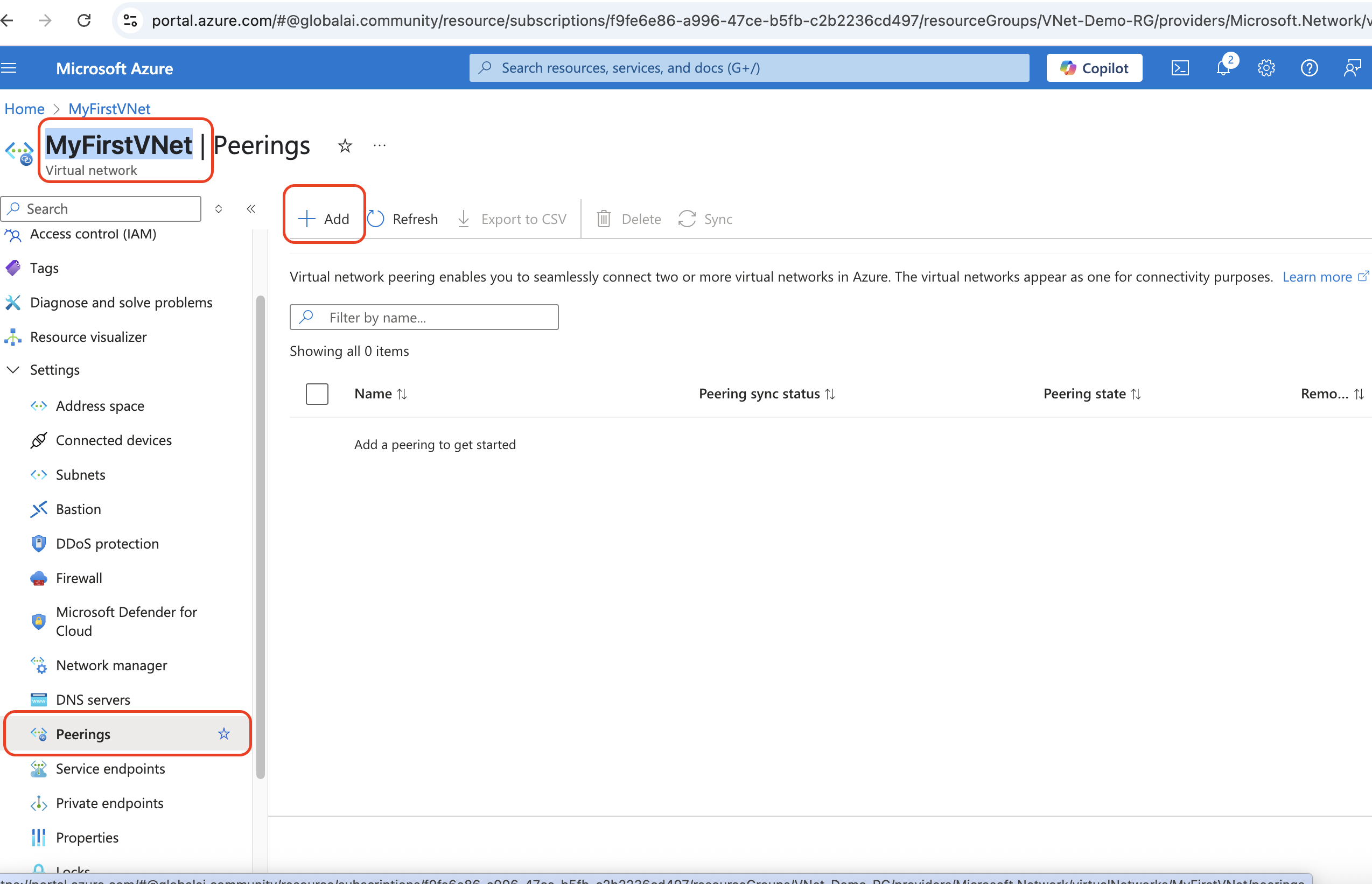This screenshot has width=1372, height=884.
Task: Open Connected devices
Action: coord(114,440)
